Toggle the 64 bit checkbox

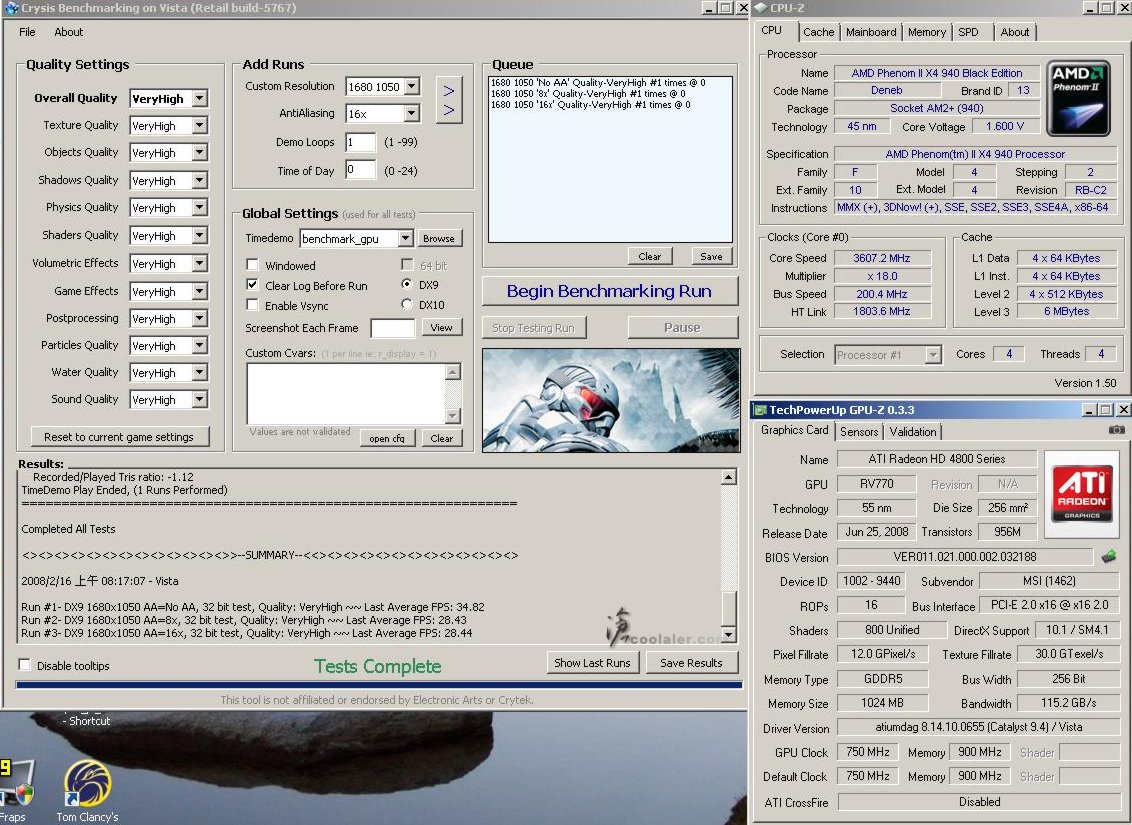[x=406, y=264]
